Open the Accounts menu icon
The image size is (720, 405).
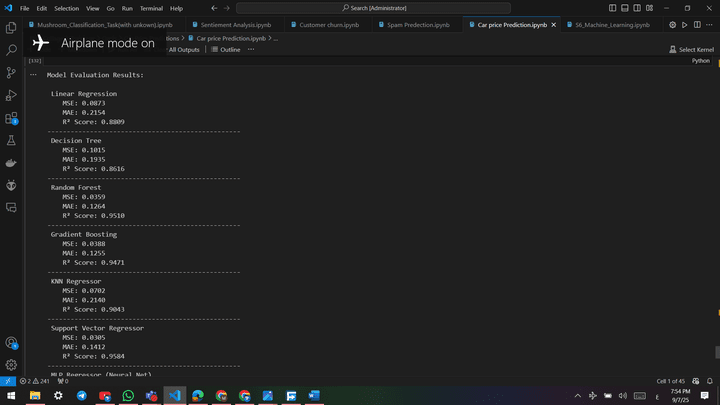11,343
